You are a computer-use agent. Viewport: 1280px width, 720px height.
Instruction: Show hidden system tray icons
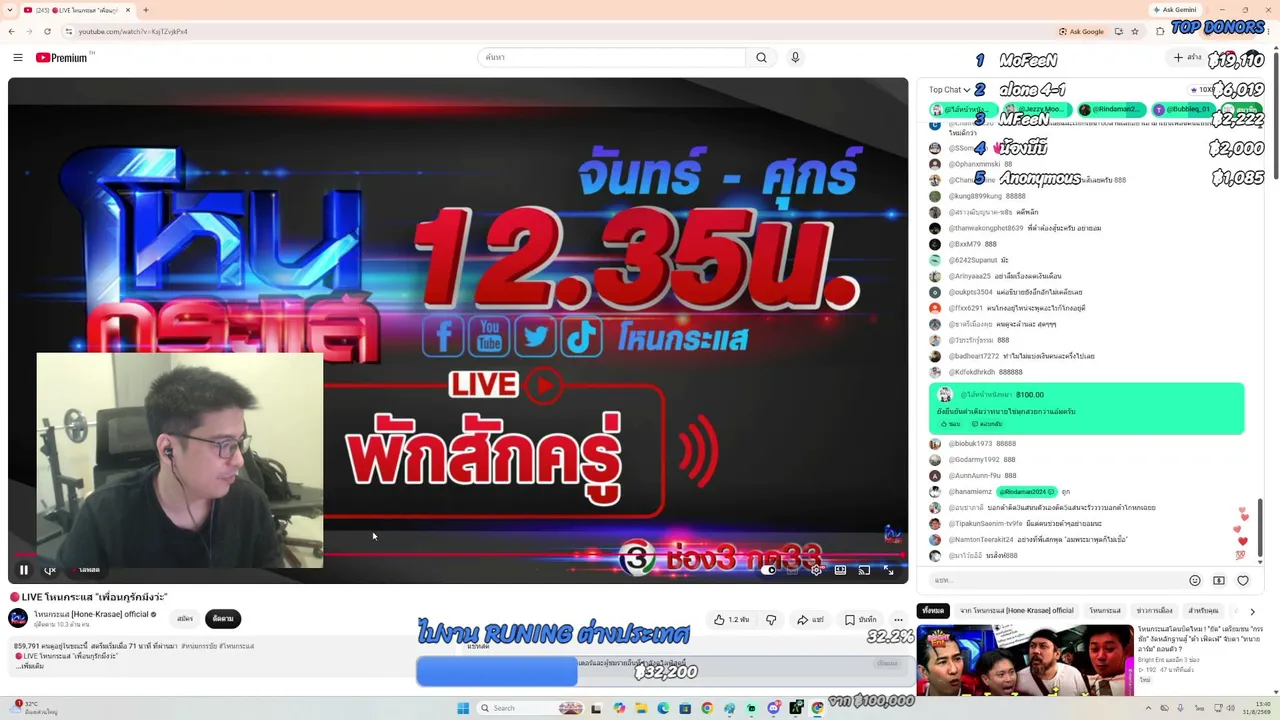click(1148, 708)
